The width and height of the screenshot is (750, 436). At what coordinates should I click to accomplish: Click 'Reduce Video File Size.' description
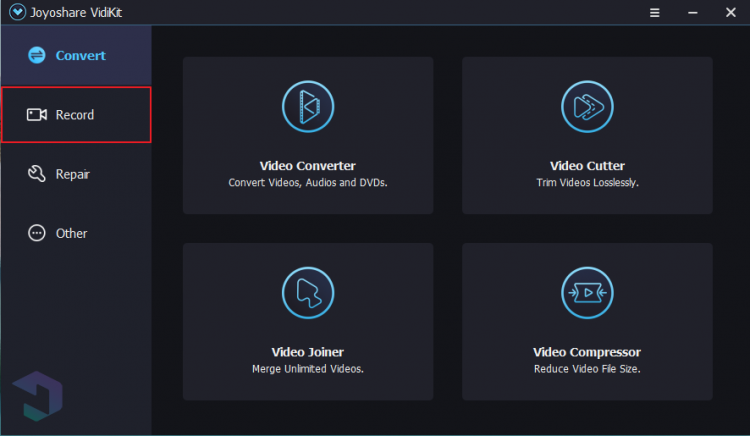coord(587,369)
